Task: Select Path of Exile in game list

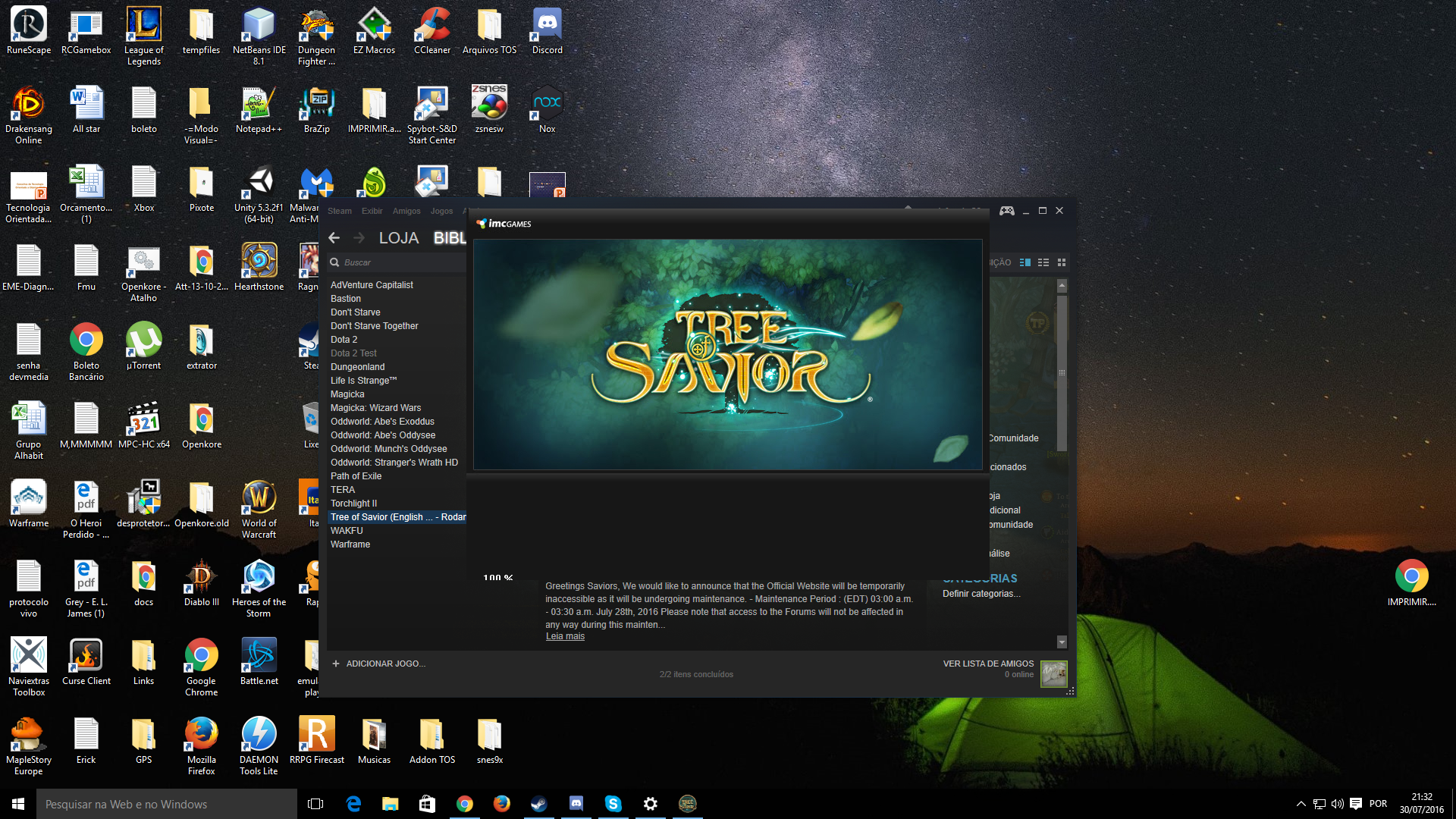Action: [356, 476]
